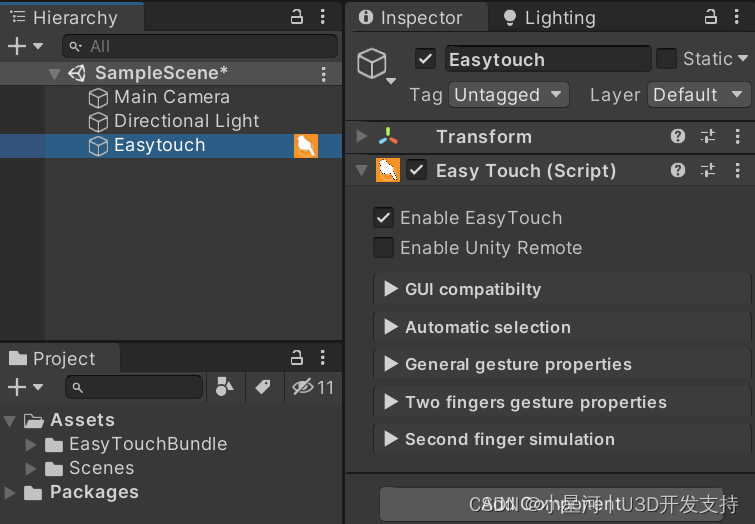
Task: Uncheck the Enable EasyTouch checkbox
Action: 383,218
